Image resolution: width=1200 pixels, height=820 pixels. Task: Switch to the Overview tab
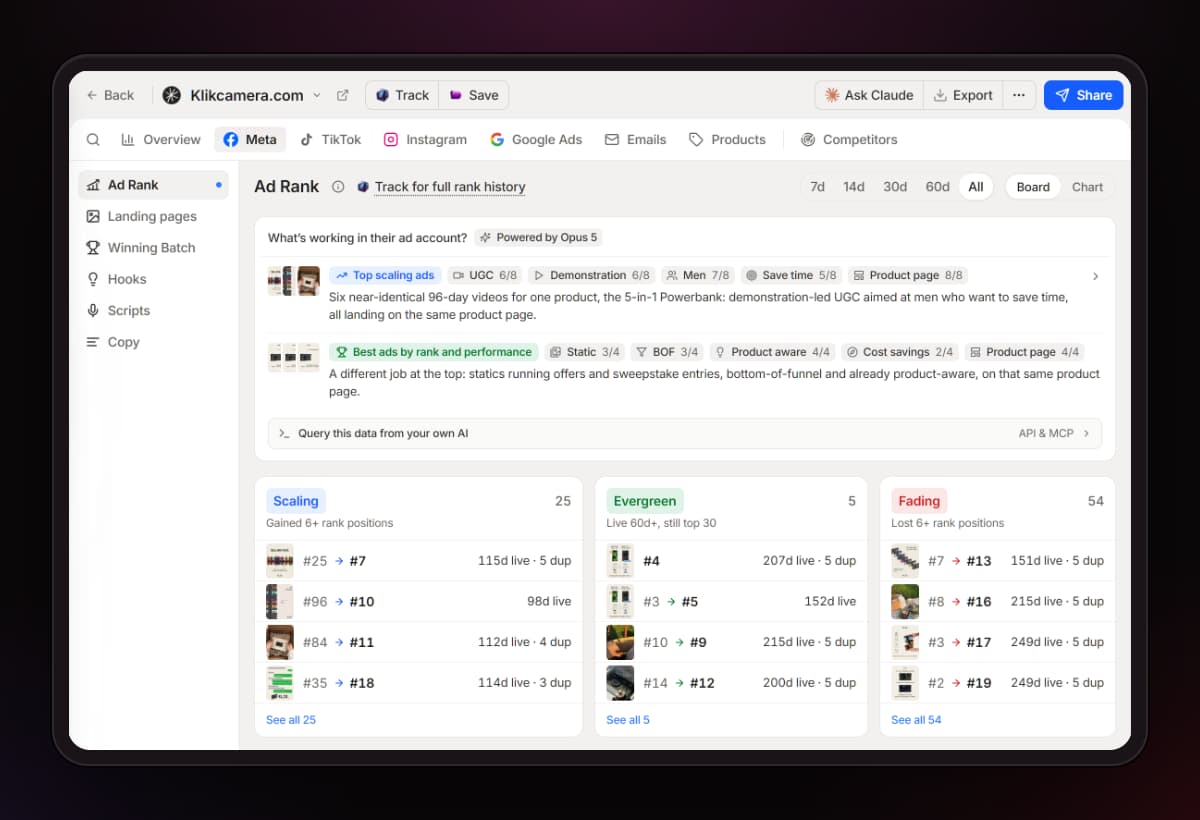tap(161, 140)
